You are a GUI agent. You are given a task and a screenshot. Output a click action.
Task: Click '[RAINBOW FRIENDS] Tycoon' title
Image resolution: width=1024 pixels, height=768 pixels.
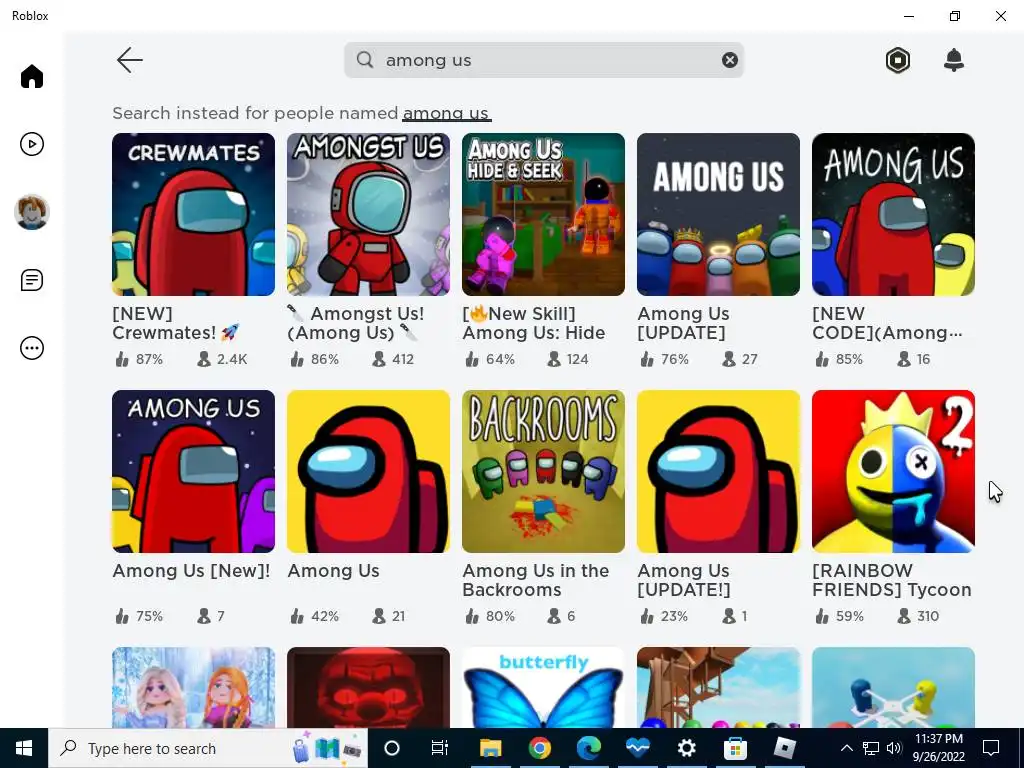(x=892, y=580)
